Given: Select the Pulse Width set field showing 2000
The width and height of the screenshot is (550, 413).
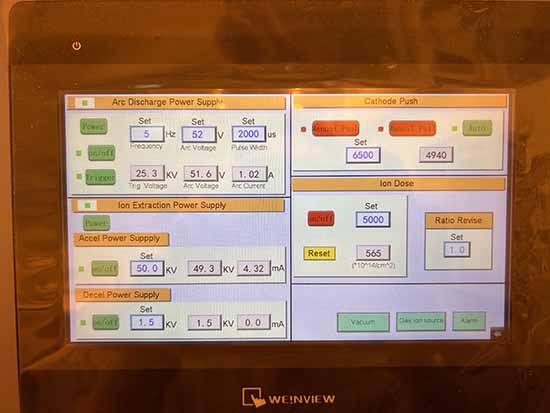Looking at the screenshot, I should pyautogui.click(x=249, y=134).
